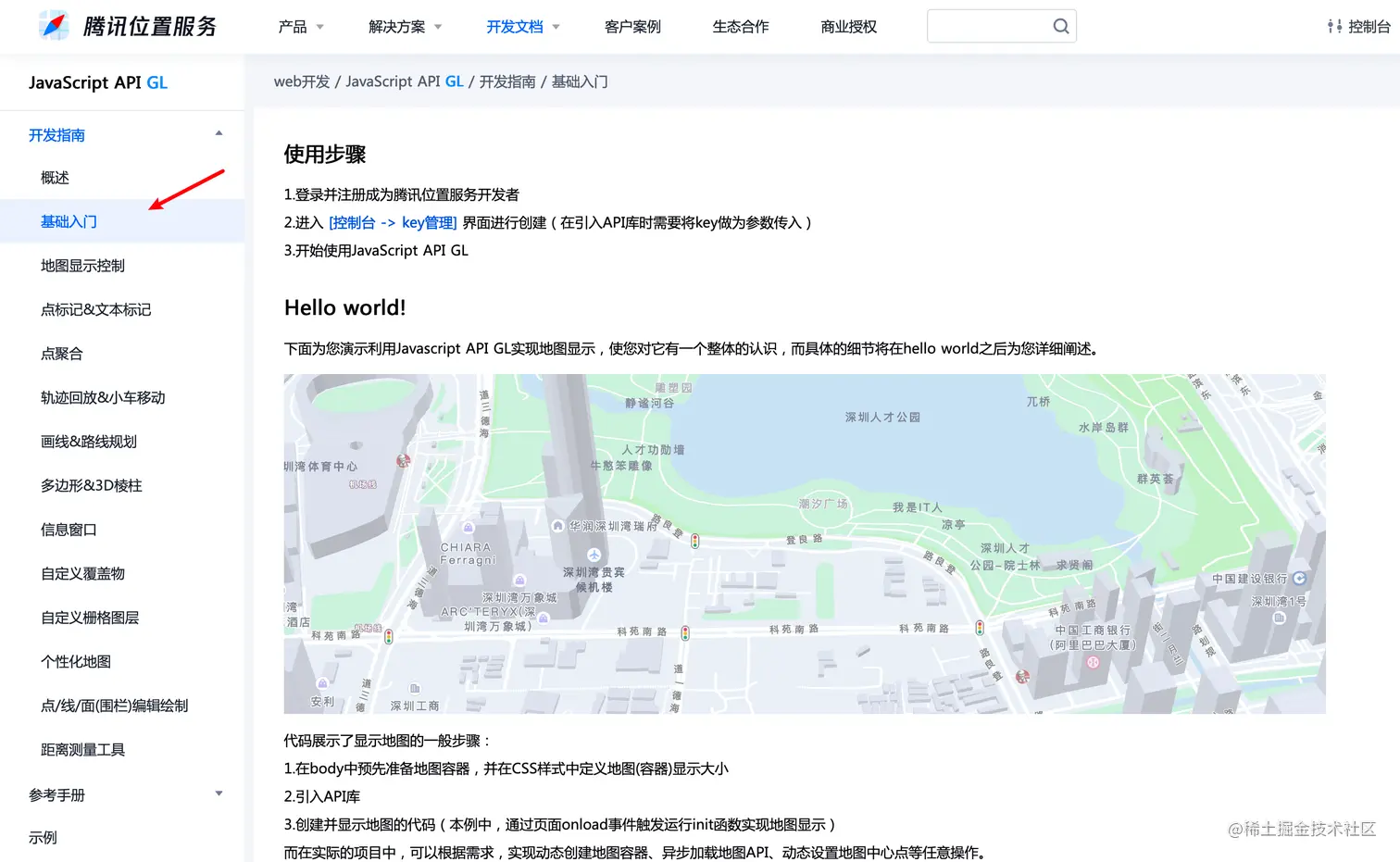The height and width of the screenshot is (862, 1400).
Task: Click the 我是IT人 label on map
Action: tap(917, 507)
